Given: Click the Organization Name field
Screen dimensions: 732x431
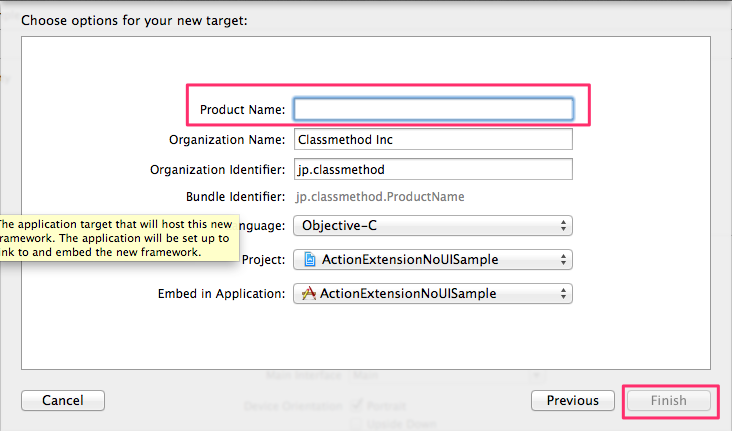Looking at the screenshot, I should [x=432, y=140].
